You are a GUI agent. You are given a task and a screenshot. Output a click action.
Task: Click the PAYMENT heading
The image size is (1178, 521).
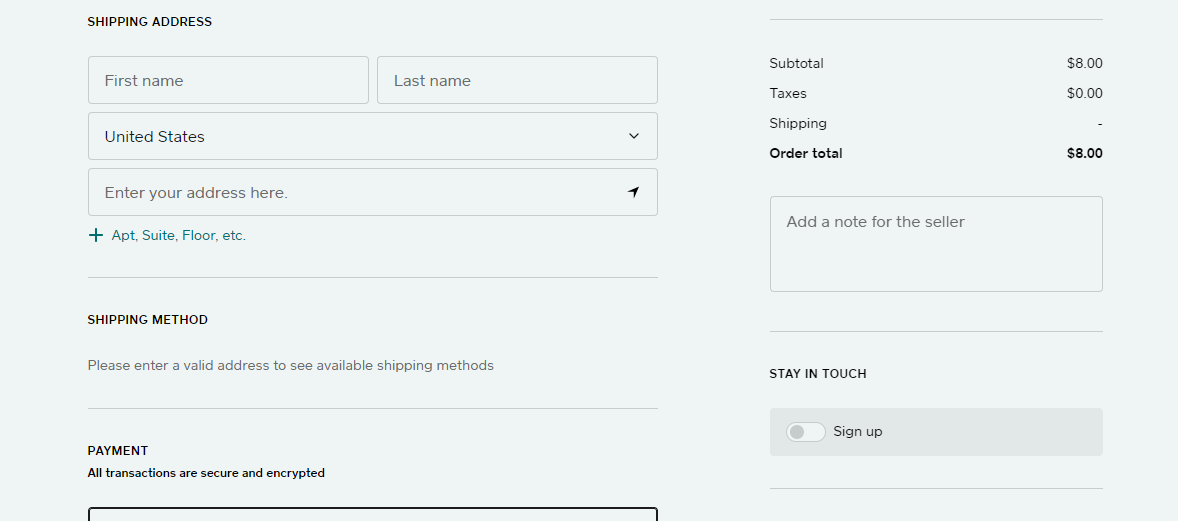click(118, 450)
